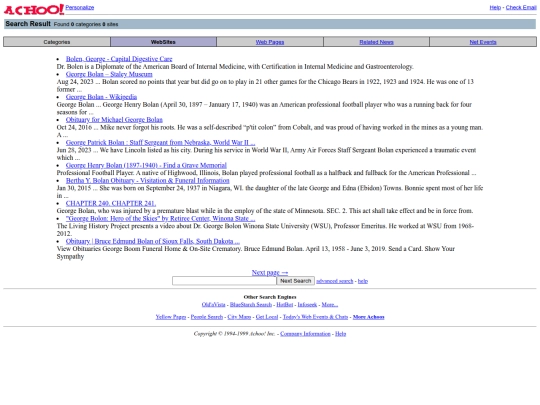Click the Search Result heading text
Screen dimensions: 540x405
[28, 24]
